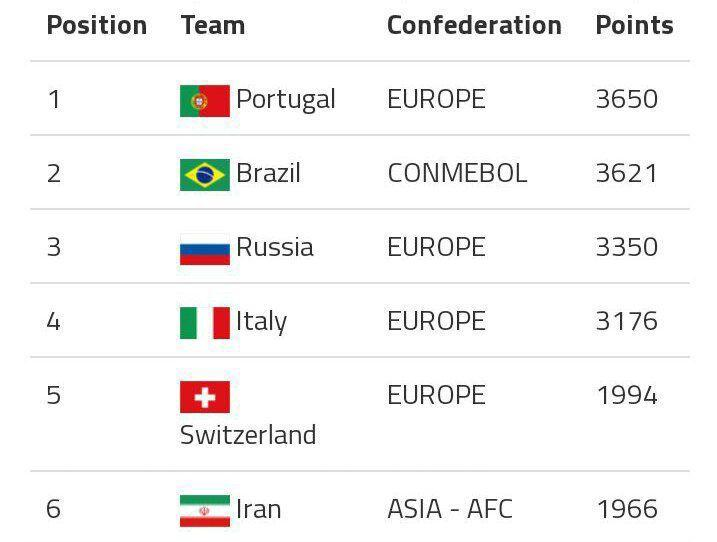Select the Team column header
Screen dimensions: 717x542
point(213,26)
